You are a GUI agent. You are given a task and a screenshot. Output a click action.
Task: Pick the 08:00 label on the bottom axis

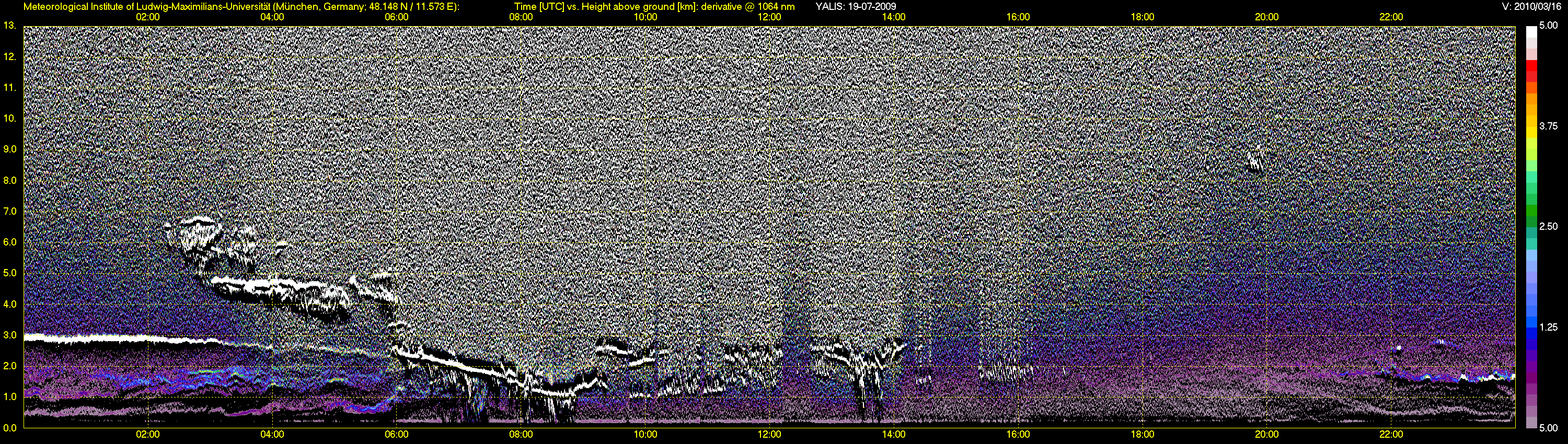[521, 434]
